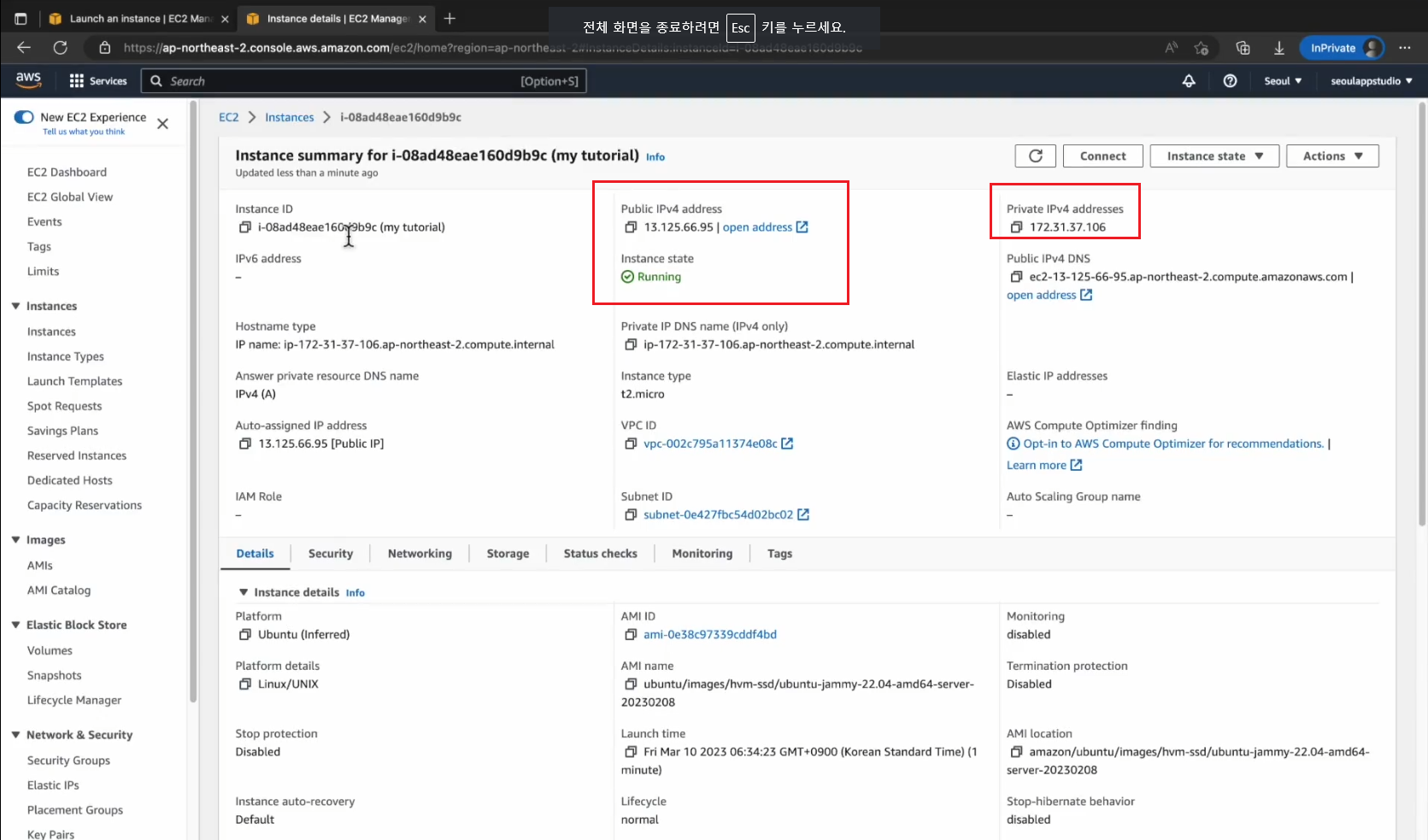Open the help question mark icon
The height and width of the screenshot is (840, 1428).
click(1230, 80)
